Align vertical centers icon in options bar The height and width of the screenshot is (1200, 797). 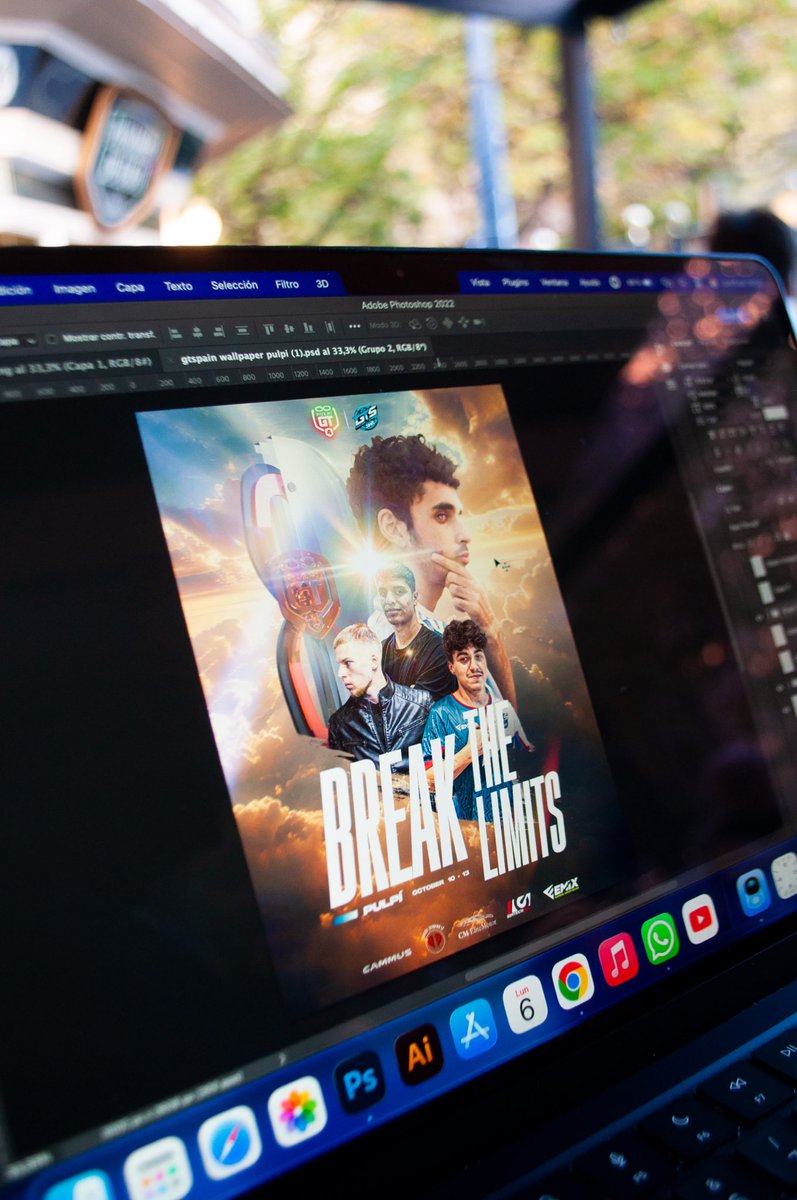tap(288, 328)
